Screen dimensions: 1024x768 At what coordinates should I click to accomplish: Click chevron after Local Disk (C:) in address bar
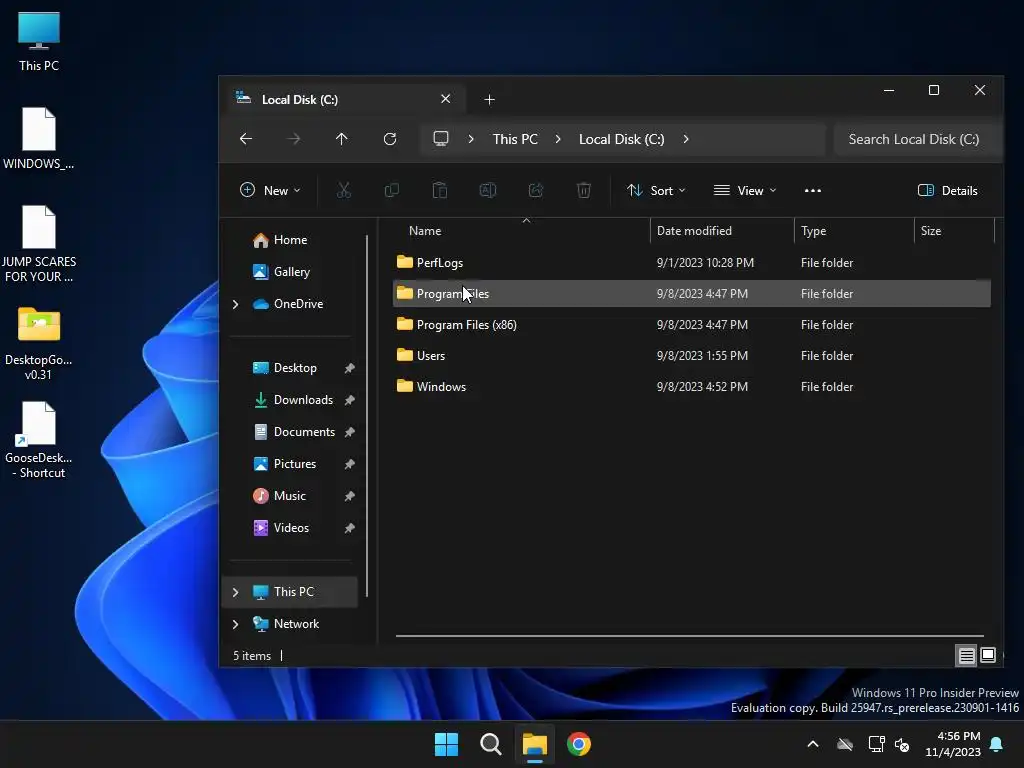click(686, 139)
